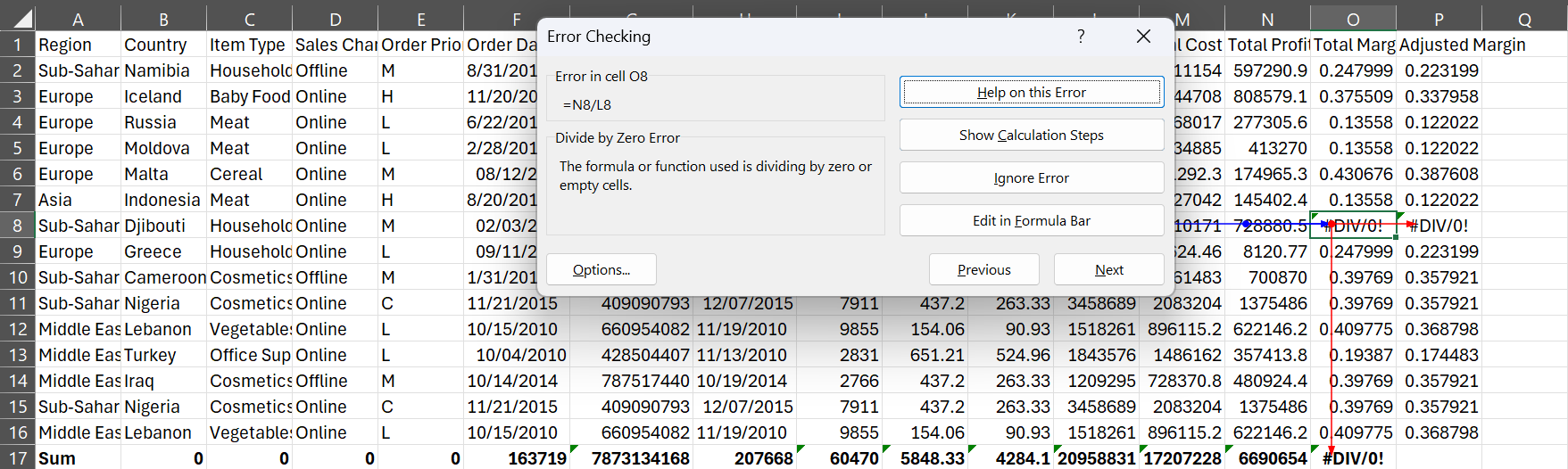This screenshot has height=469, width=1568.
Task: Close the Error Checking dialog
Action: click(1143, 37)
